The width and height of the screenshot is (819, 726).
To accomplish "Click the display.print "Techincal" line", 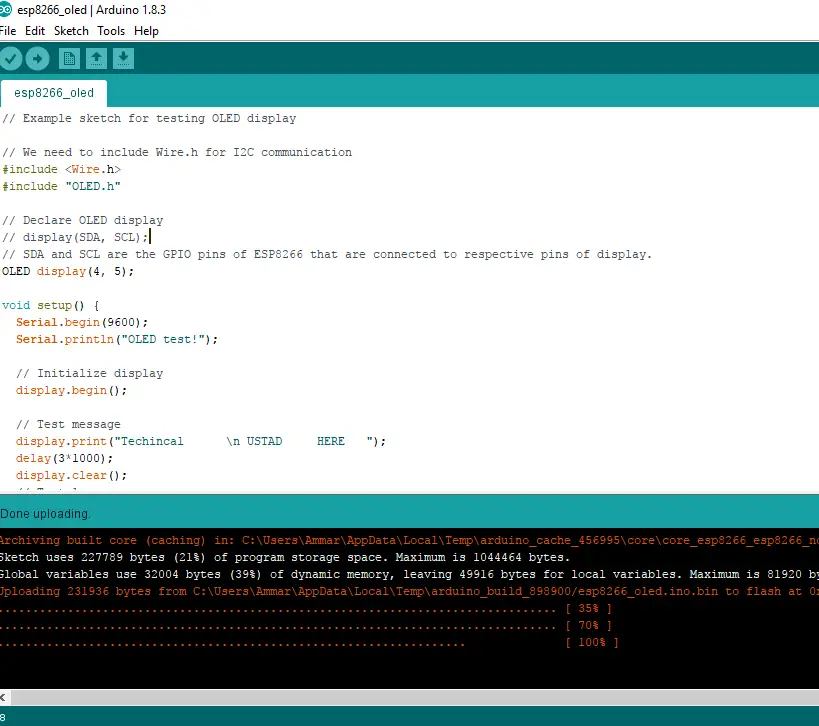I will [200, 441].
